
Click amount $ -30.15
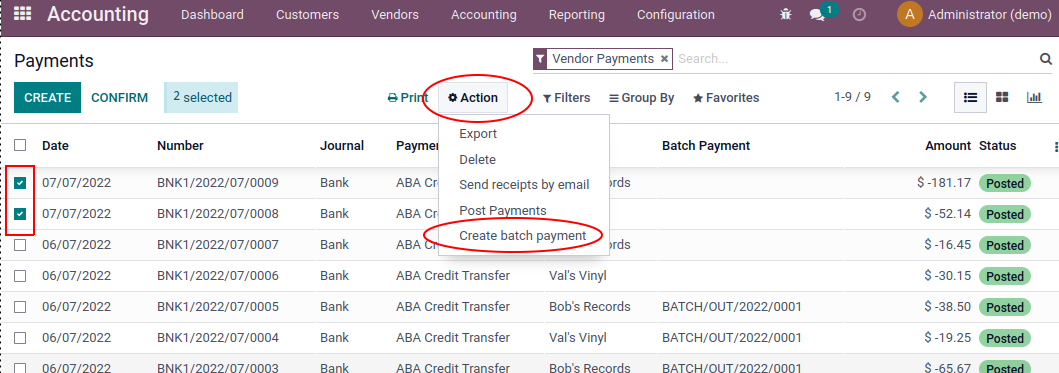tap(948, 276)
